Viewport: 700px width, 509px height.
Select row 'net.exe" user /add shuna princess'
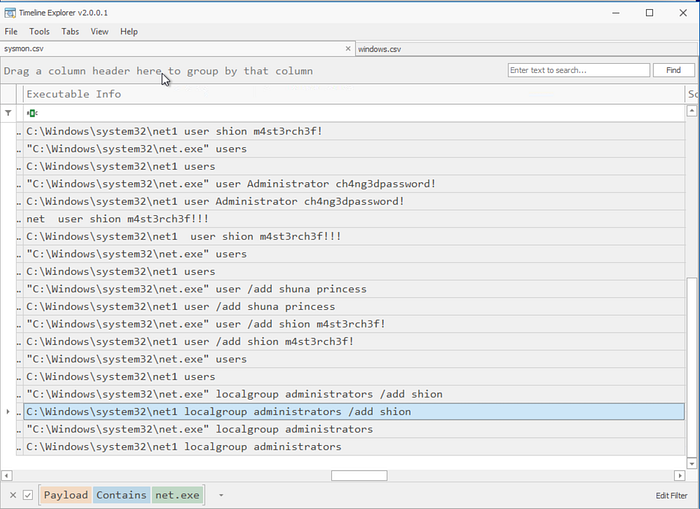[354, 289]
